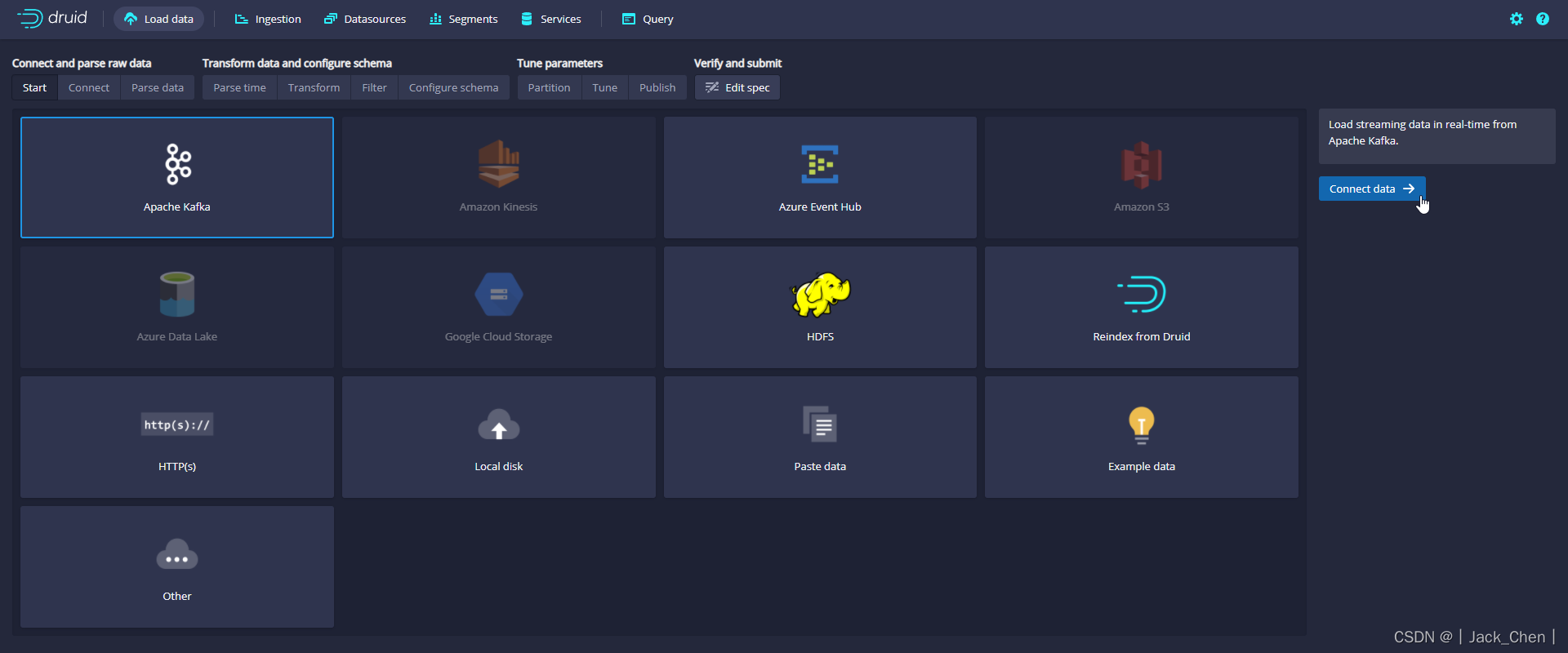The height and width of the screenshot is (653, 1568).
Task: Select the Publish step tab
Action: 657,87
